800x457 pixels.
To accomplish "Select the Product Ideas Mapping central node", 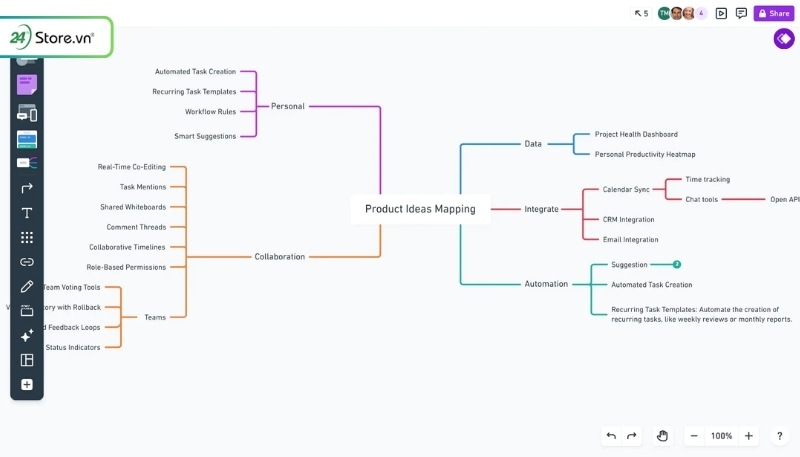I will pyautogui.click(x=420, y=209).
